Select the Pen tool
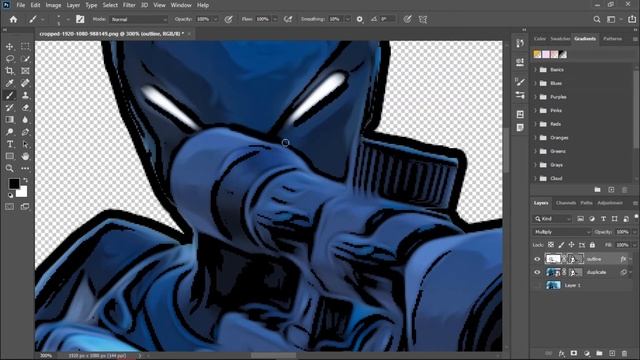 (x=25, y=132)
